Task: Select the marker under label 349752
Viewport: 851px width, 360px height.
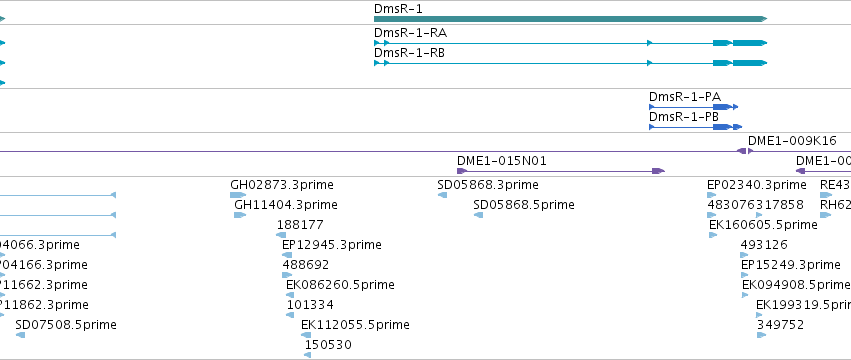Action: (x=761, y=335)
